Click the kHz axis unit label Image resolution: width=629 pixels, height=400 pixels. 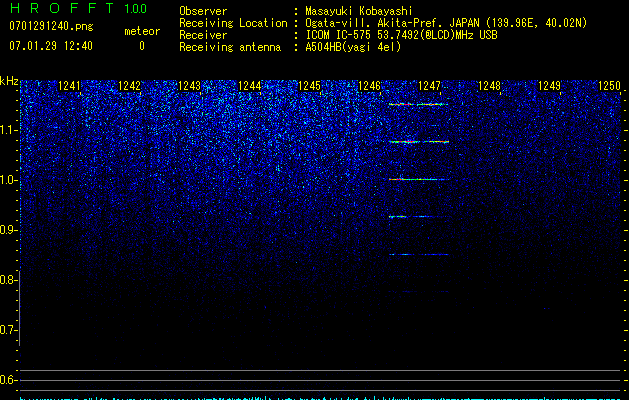pyautogui.click(x=9, y=81)
